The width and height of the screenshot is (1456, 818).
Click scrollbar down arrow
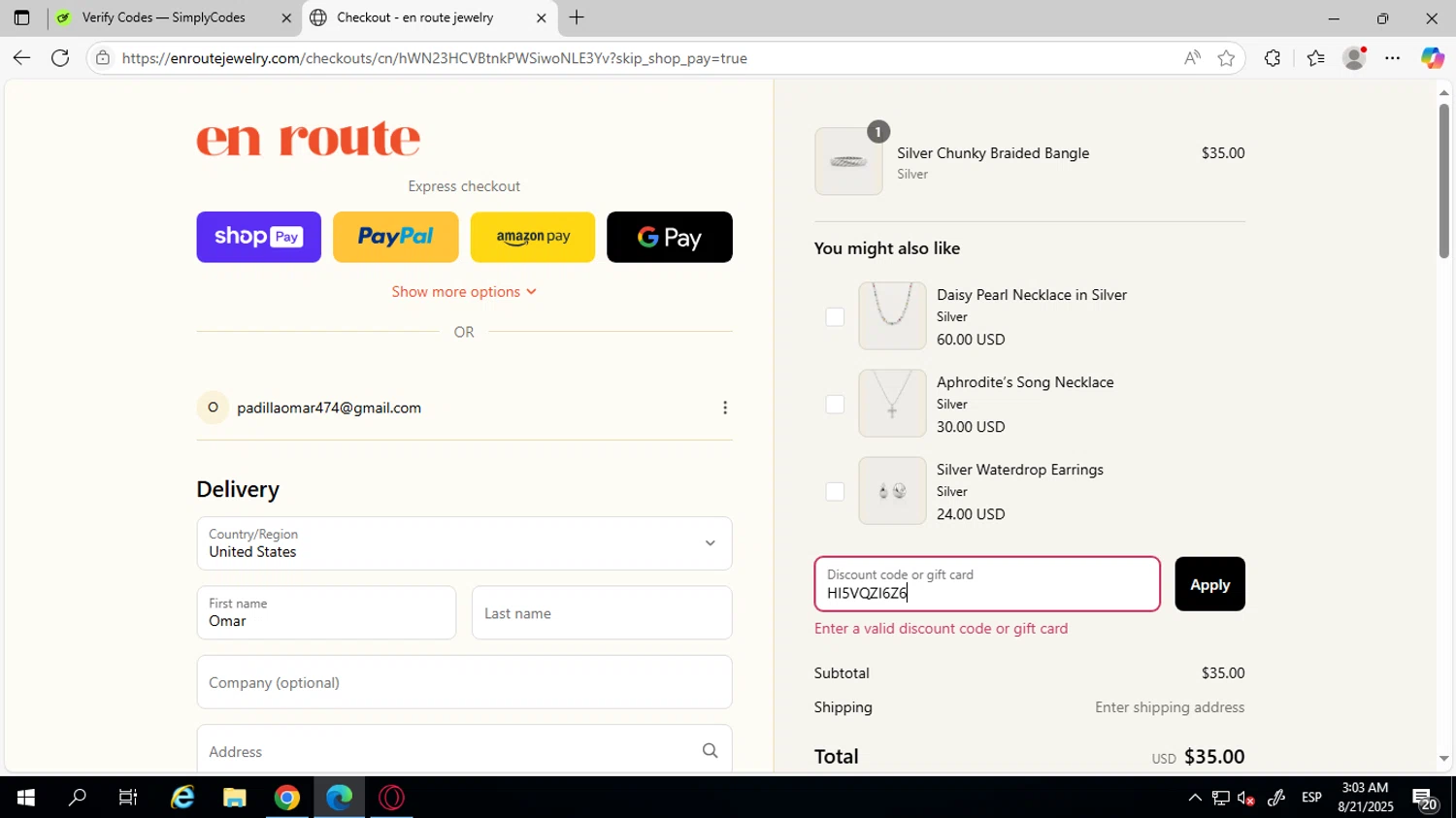1443,759
